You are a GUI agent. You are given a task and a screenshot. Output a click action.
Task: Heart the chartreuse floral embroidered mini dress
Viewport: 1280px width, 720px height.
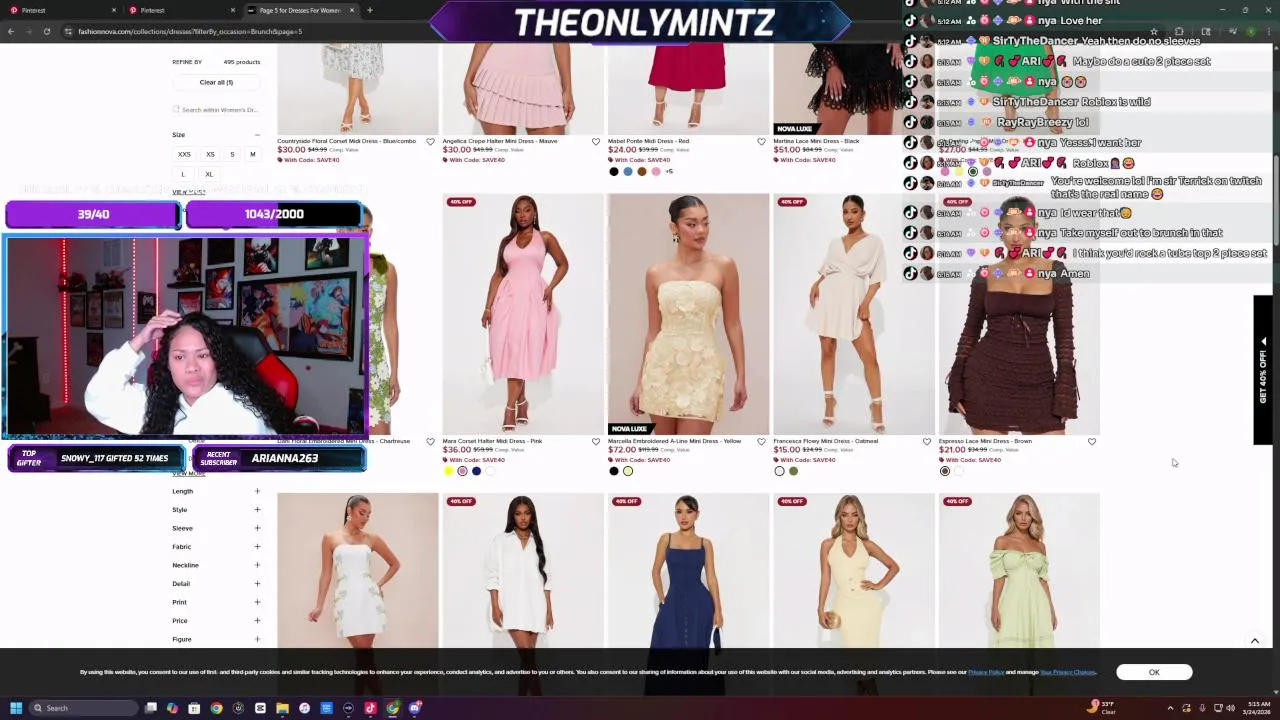[431, 442]
